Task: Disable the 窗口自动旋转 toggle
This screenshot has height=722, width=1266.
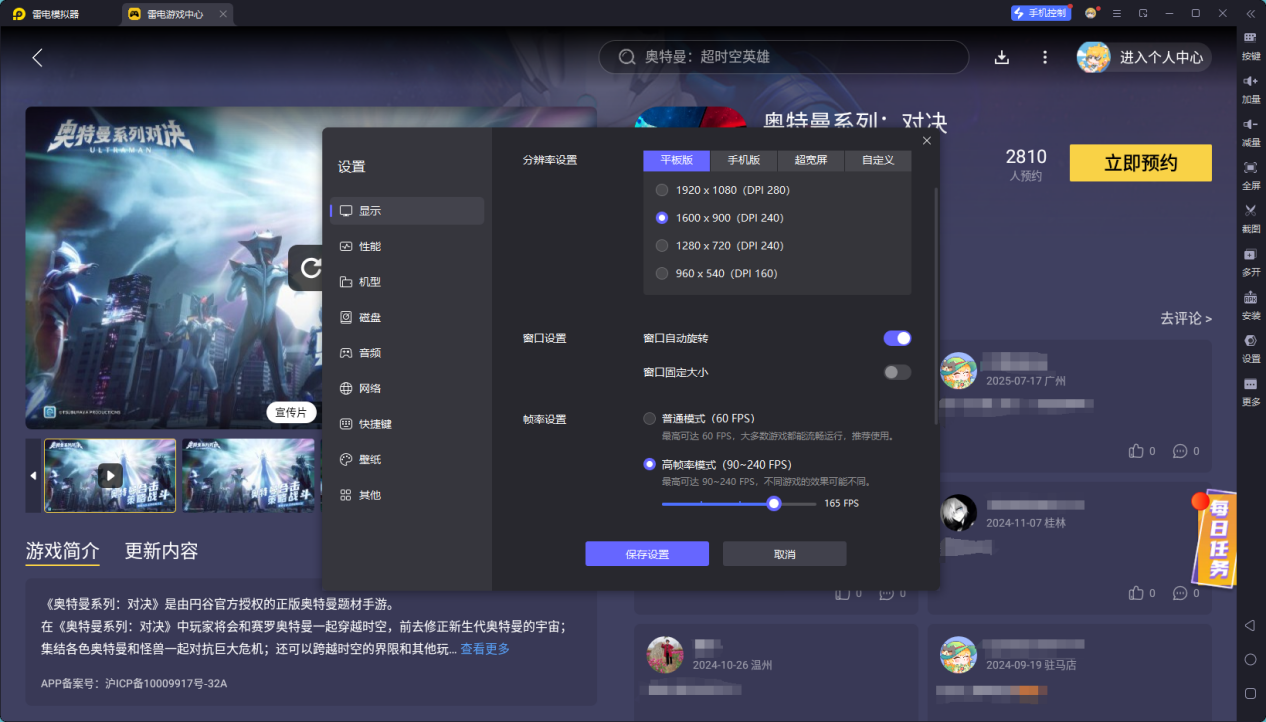Action: click(897, 338)
